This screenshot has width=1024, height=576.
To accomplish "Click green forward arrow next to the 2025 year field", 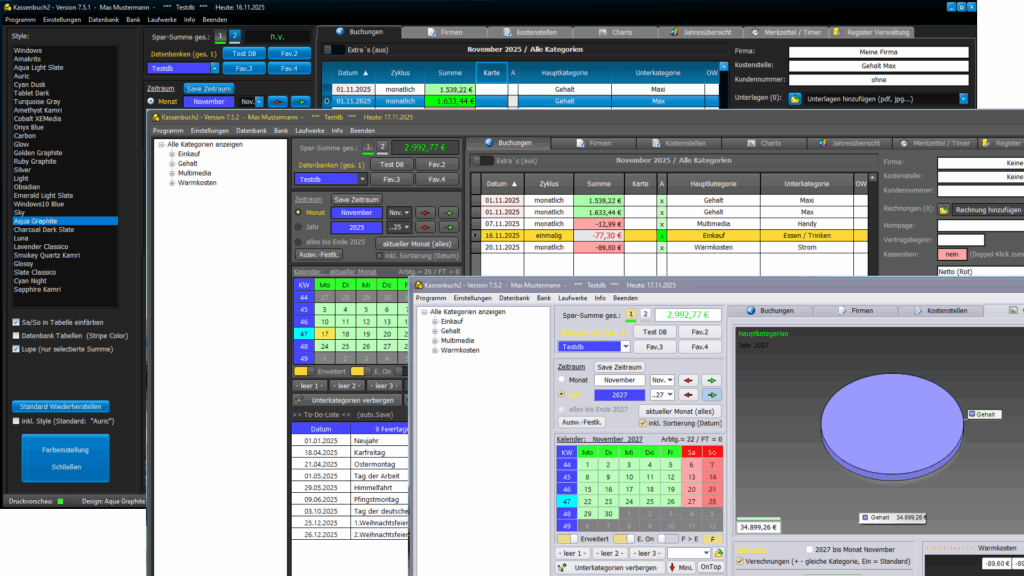I will [449, 227].
